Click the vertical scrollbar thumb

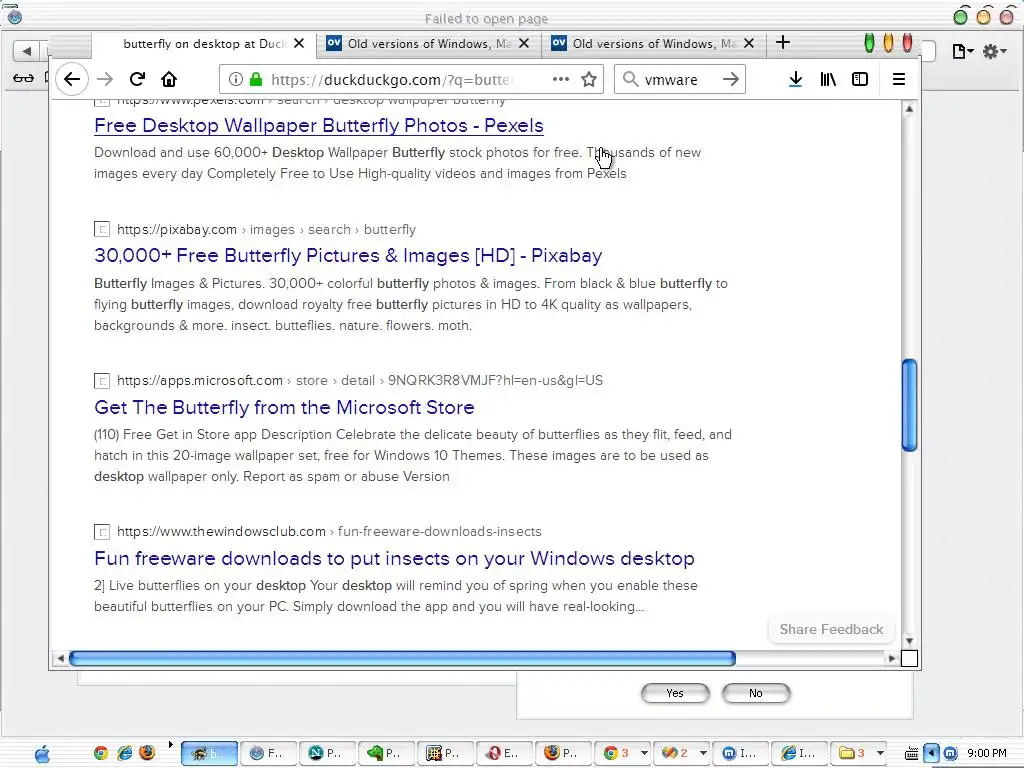909,405
